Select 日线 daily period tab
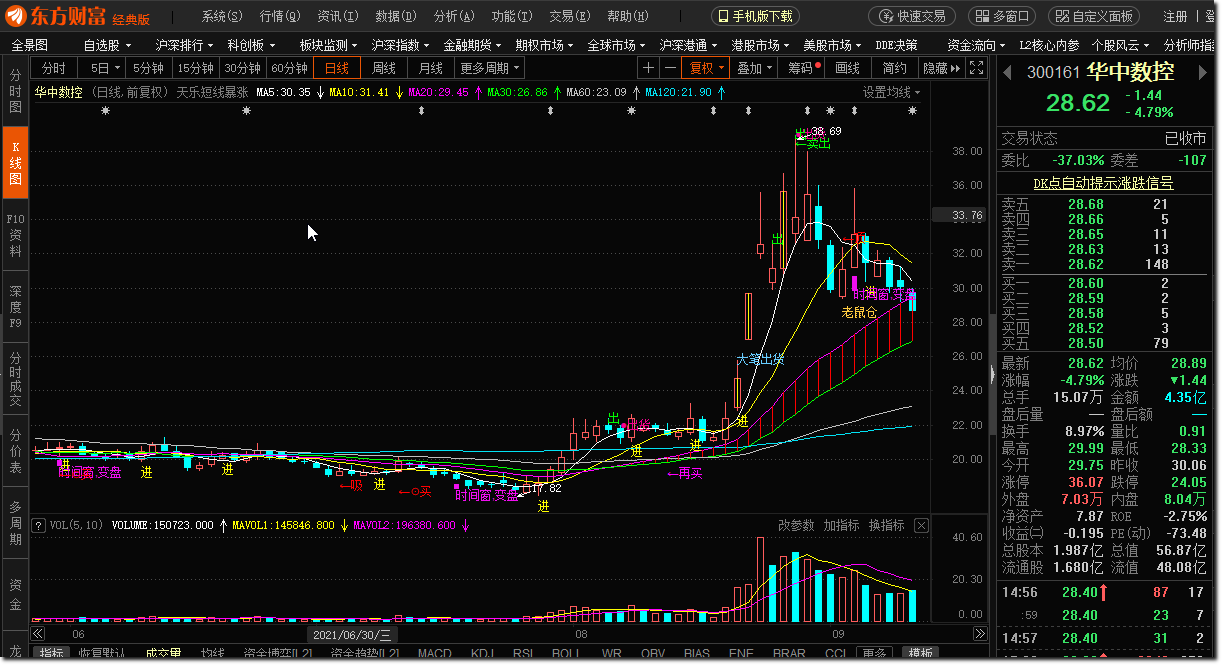Viewport: 1223px width, 665px height. (337, 67)
